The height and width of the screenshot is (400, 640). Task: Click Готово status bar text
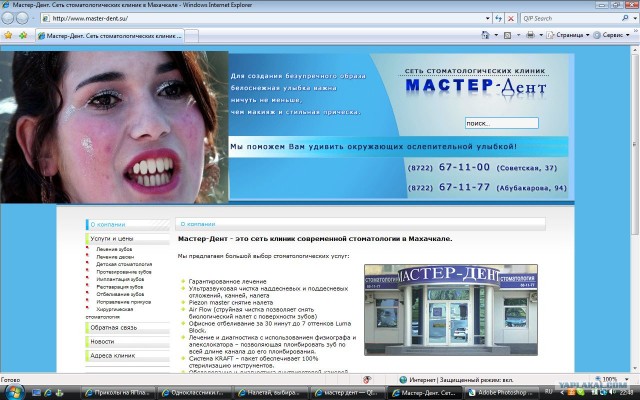click(x=11, y=380)
